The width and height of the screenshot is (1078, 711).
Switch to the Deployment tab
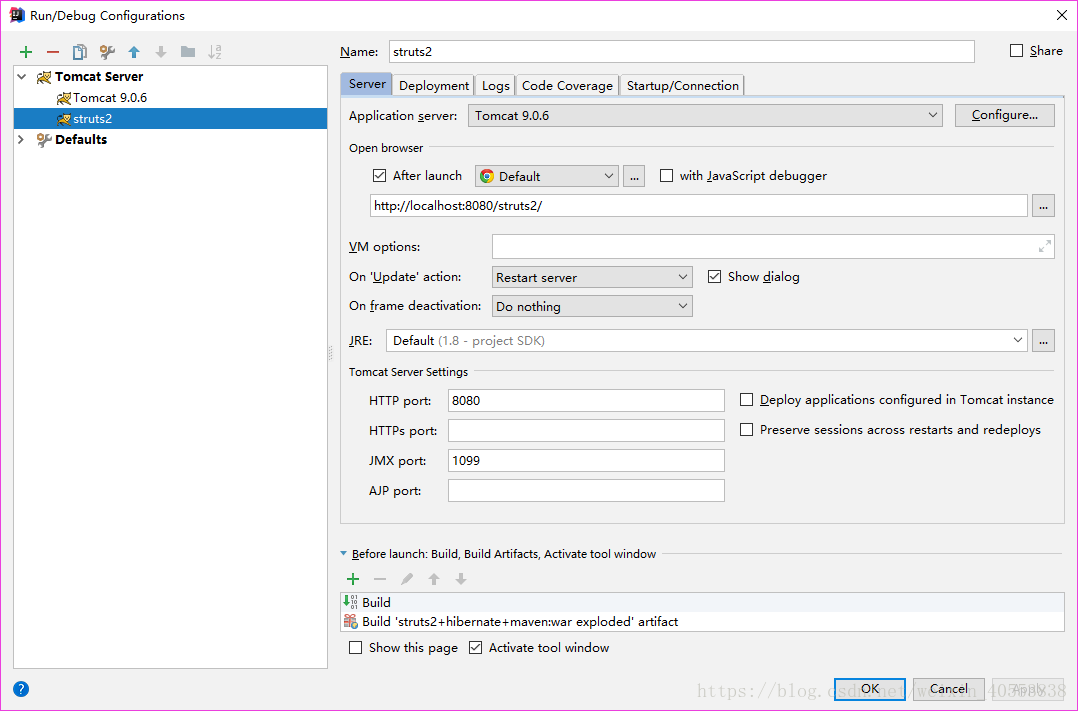pyautogui.click(x=434, y=85)
